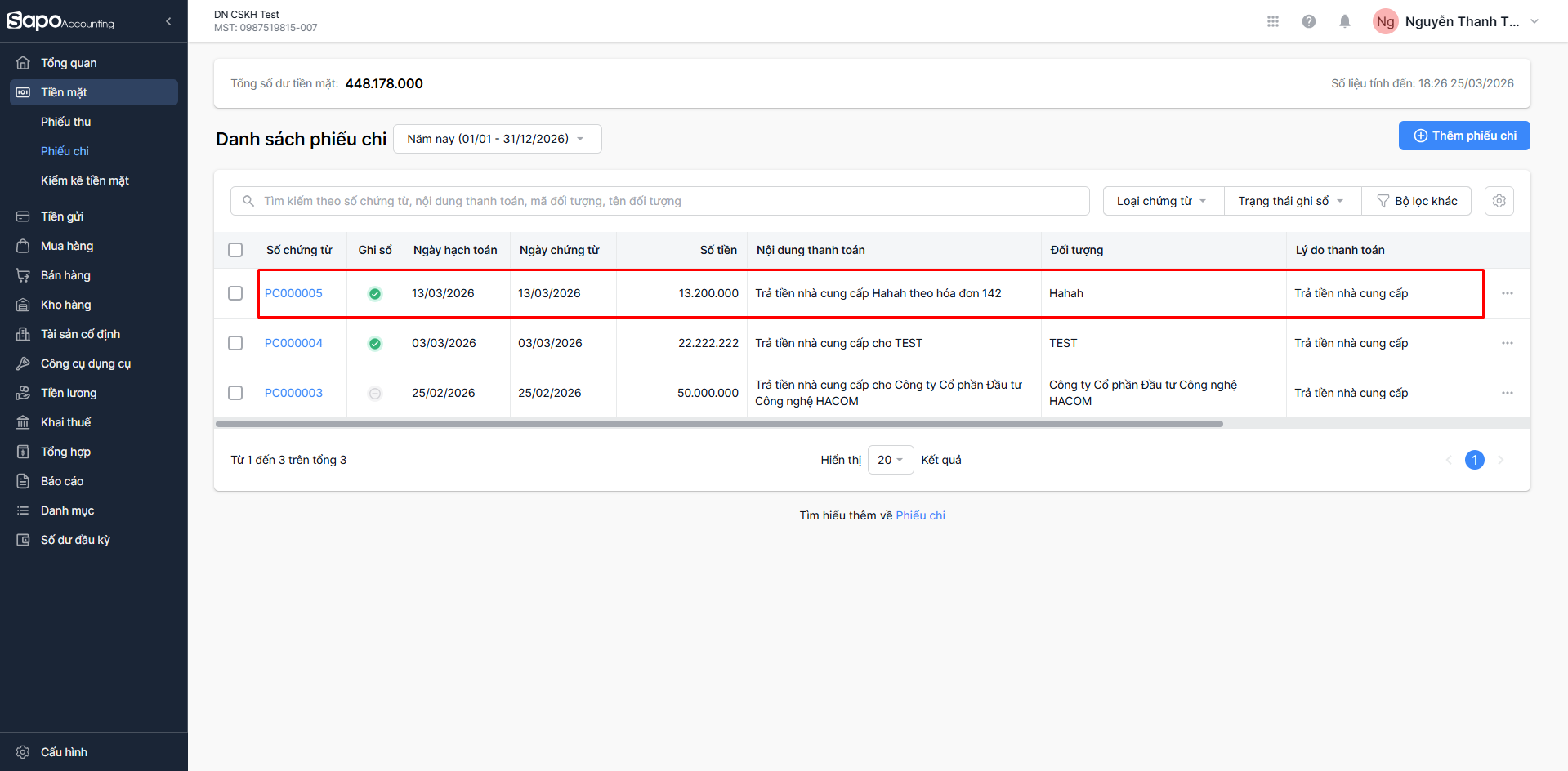The height and width of the screenshot is (771, 1568).
Task: Click the Thêm phiếu chi button
Action: (x=1463, y=136)
